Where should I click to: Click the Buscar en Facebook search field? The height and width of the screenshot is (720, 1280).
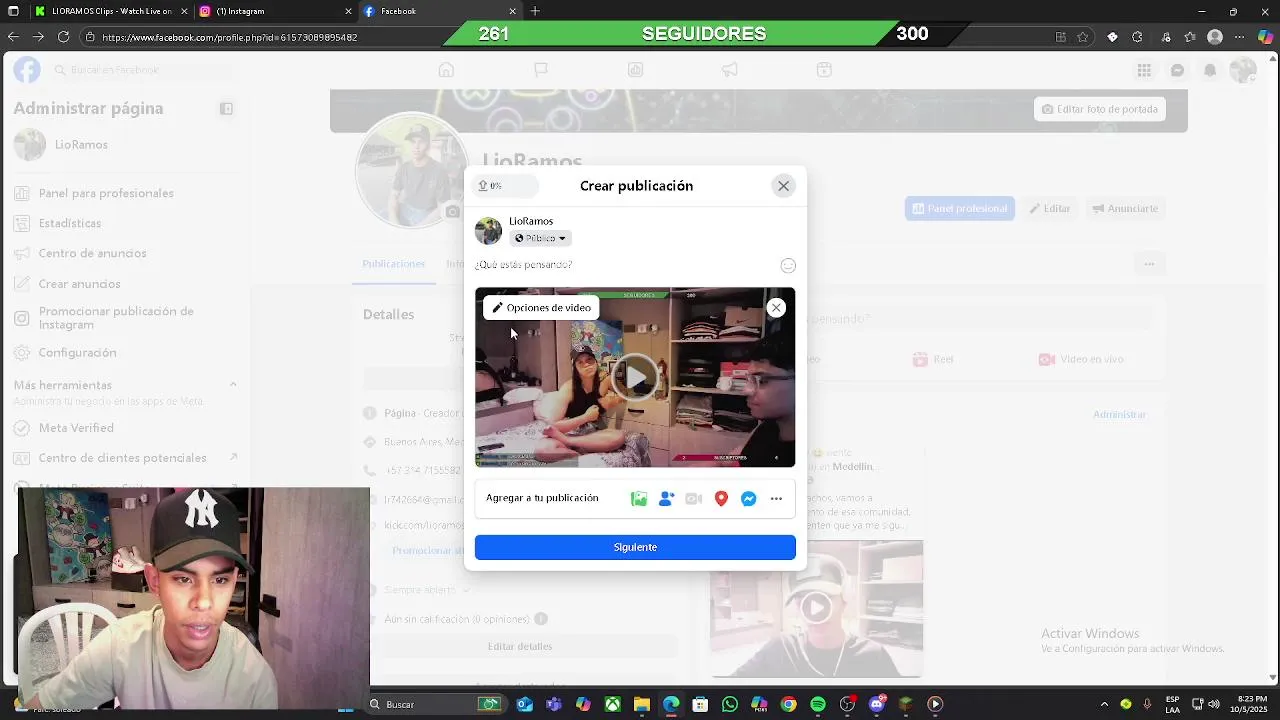142,70
